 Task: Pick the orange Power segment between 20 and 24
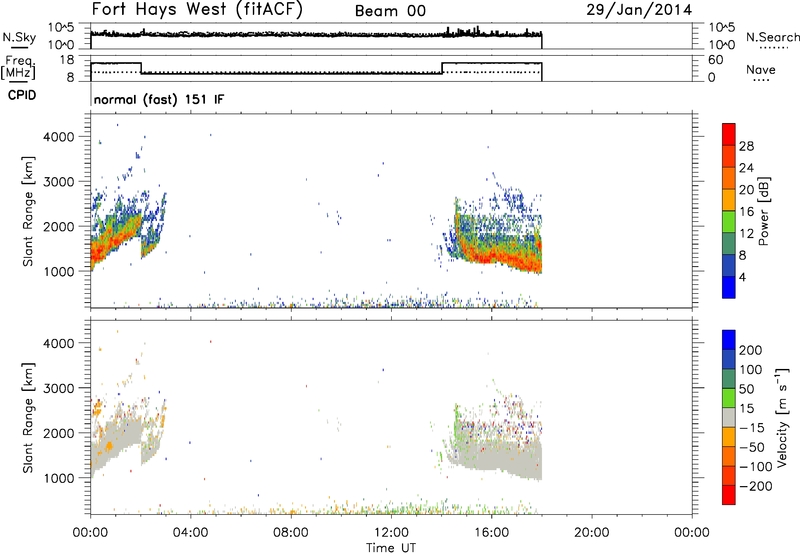click(x=729, y=179)
